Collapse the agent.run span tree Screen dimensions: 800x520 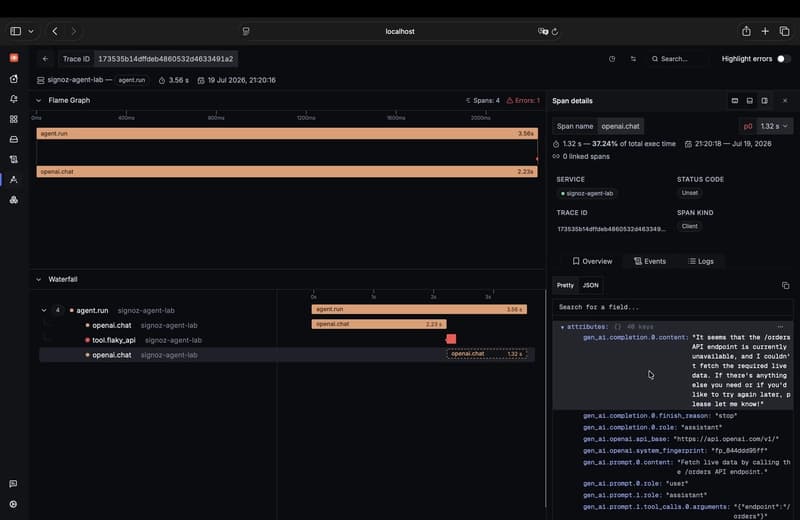(44, 310)
